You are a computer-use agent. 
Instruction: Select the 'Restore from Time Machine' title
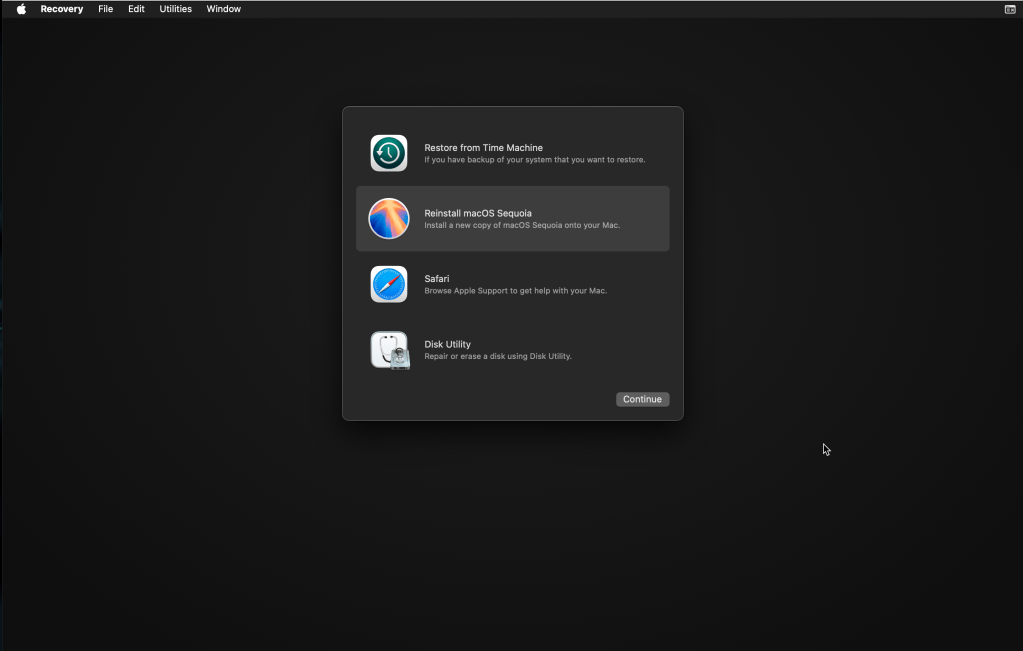pos(483,148)
